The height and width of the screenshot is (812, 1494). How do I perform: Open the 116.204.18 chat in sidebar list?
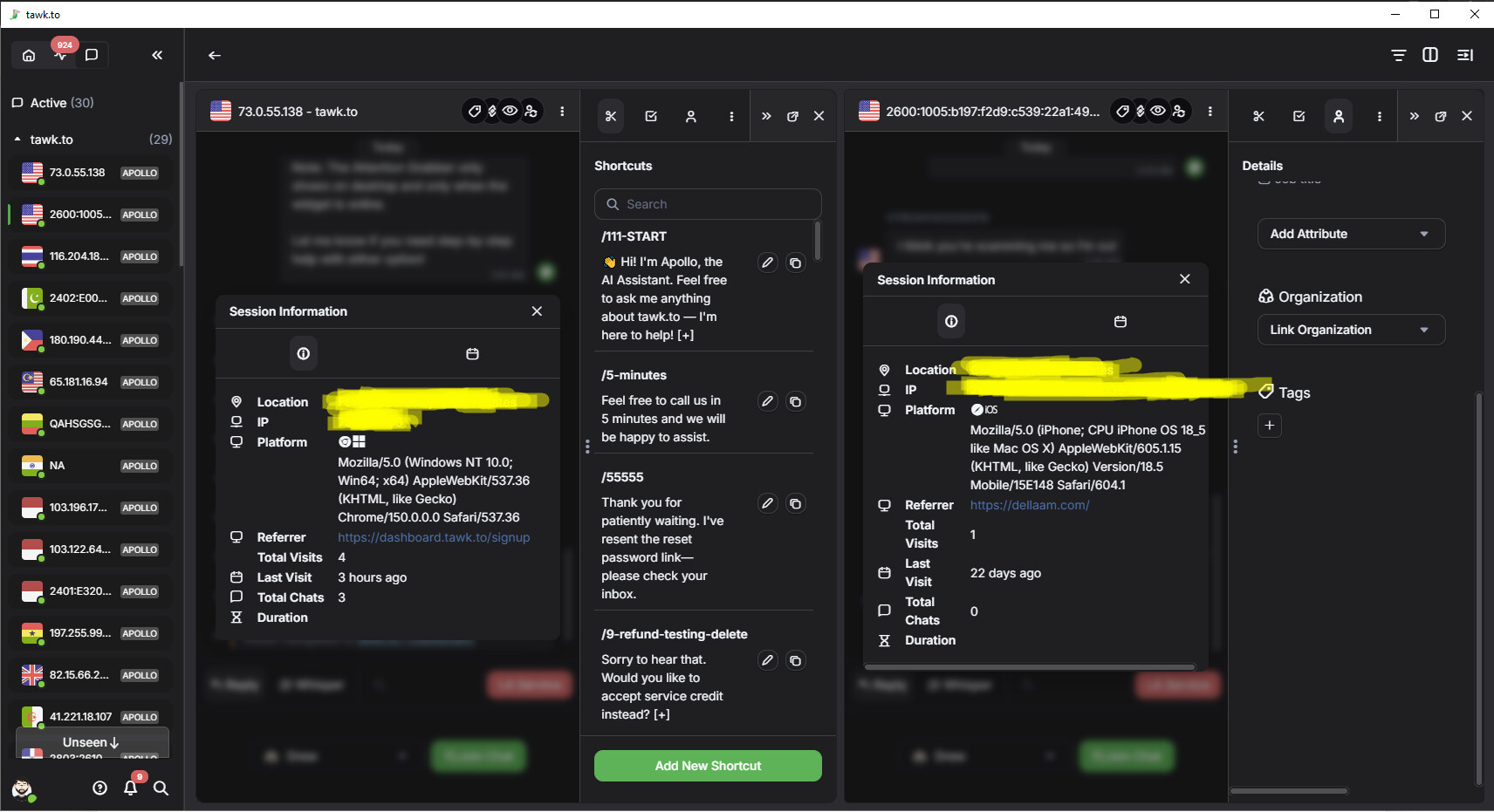pos(91,256)
